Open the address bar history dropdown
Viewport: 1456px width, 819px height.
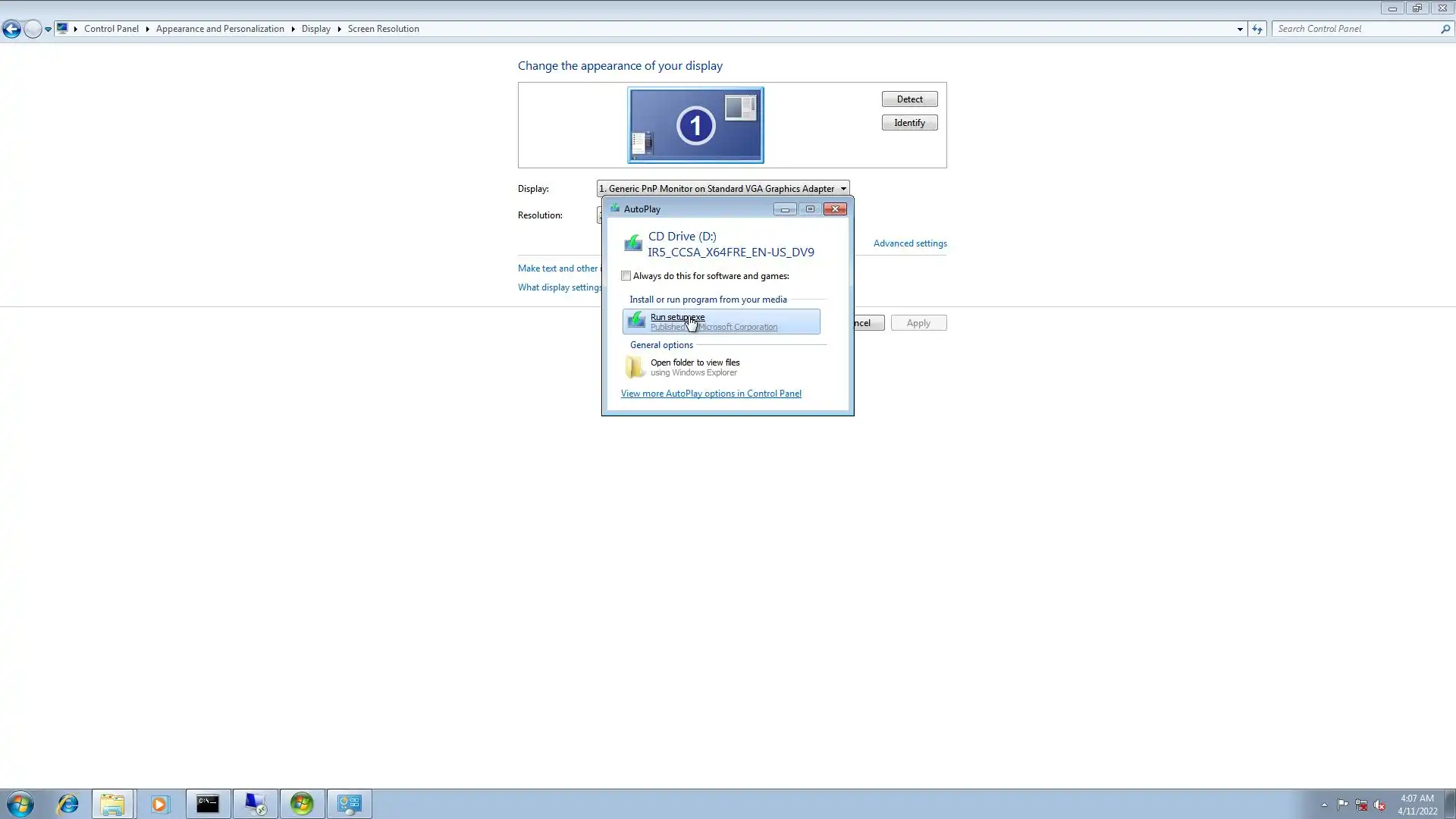1240,29
